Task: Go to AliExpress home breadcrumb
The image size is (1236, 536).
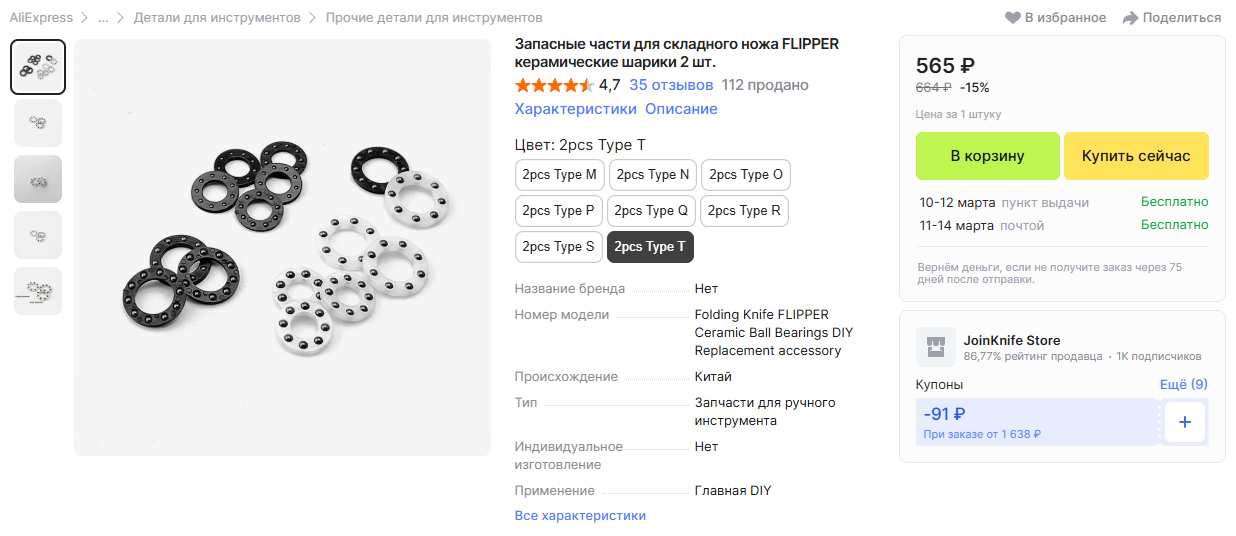Action: pos(41,18)
